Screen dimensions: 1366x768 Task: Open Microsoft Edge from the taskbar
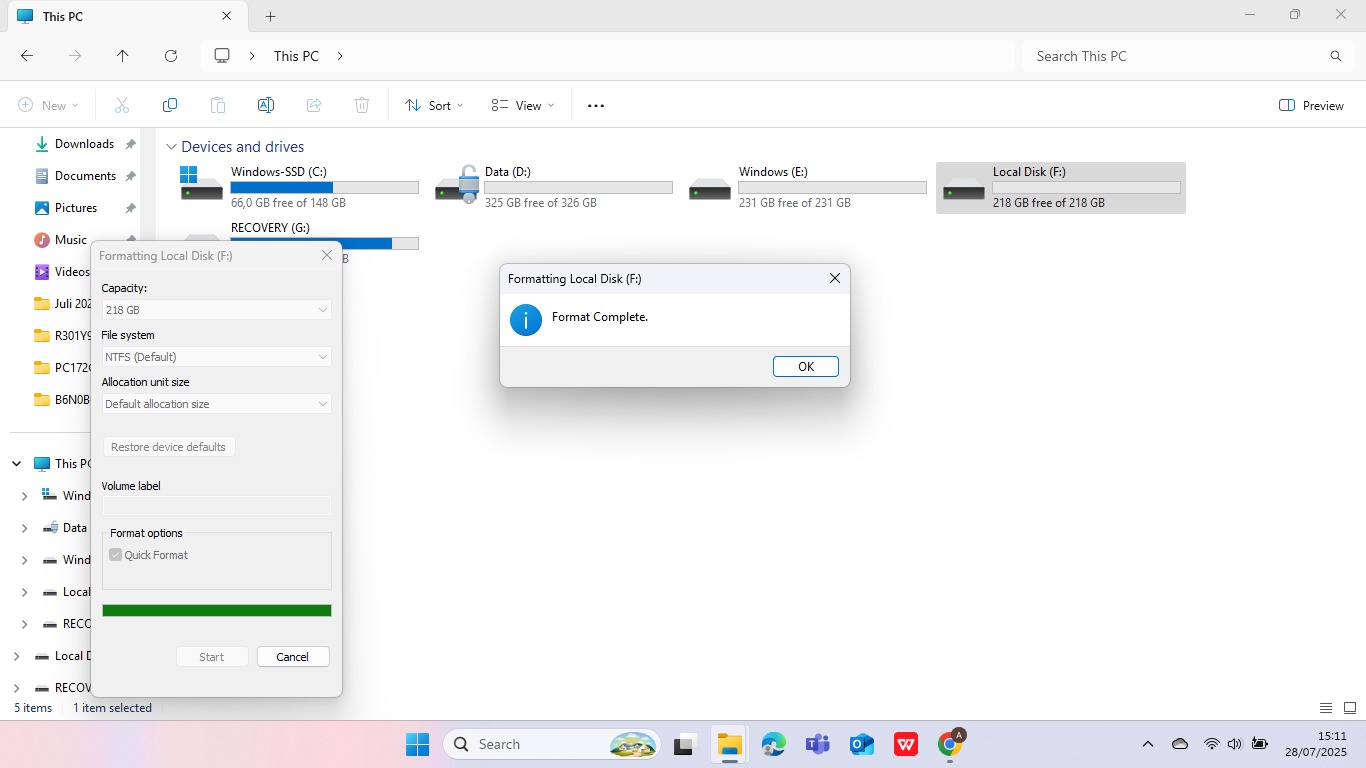pos(773,744)
